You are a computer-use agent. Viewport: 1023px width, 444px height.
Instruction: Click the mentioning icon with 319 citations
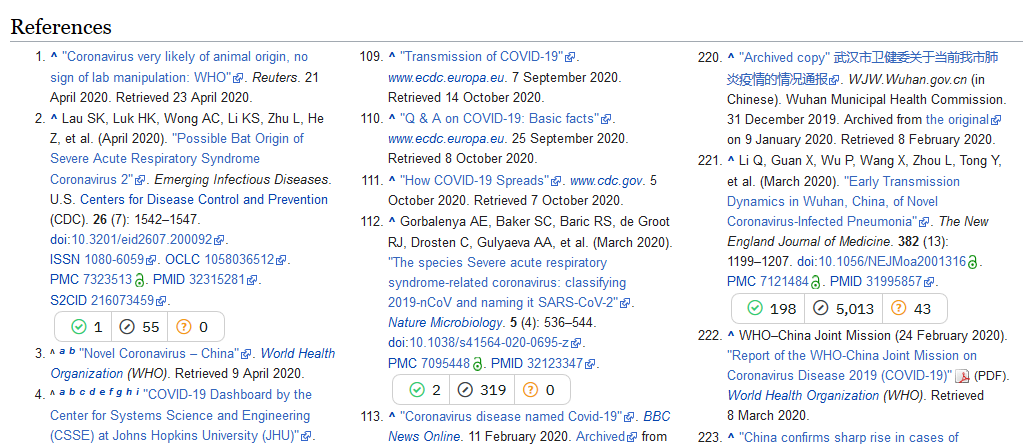tap(465, 390)
